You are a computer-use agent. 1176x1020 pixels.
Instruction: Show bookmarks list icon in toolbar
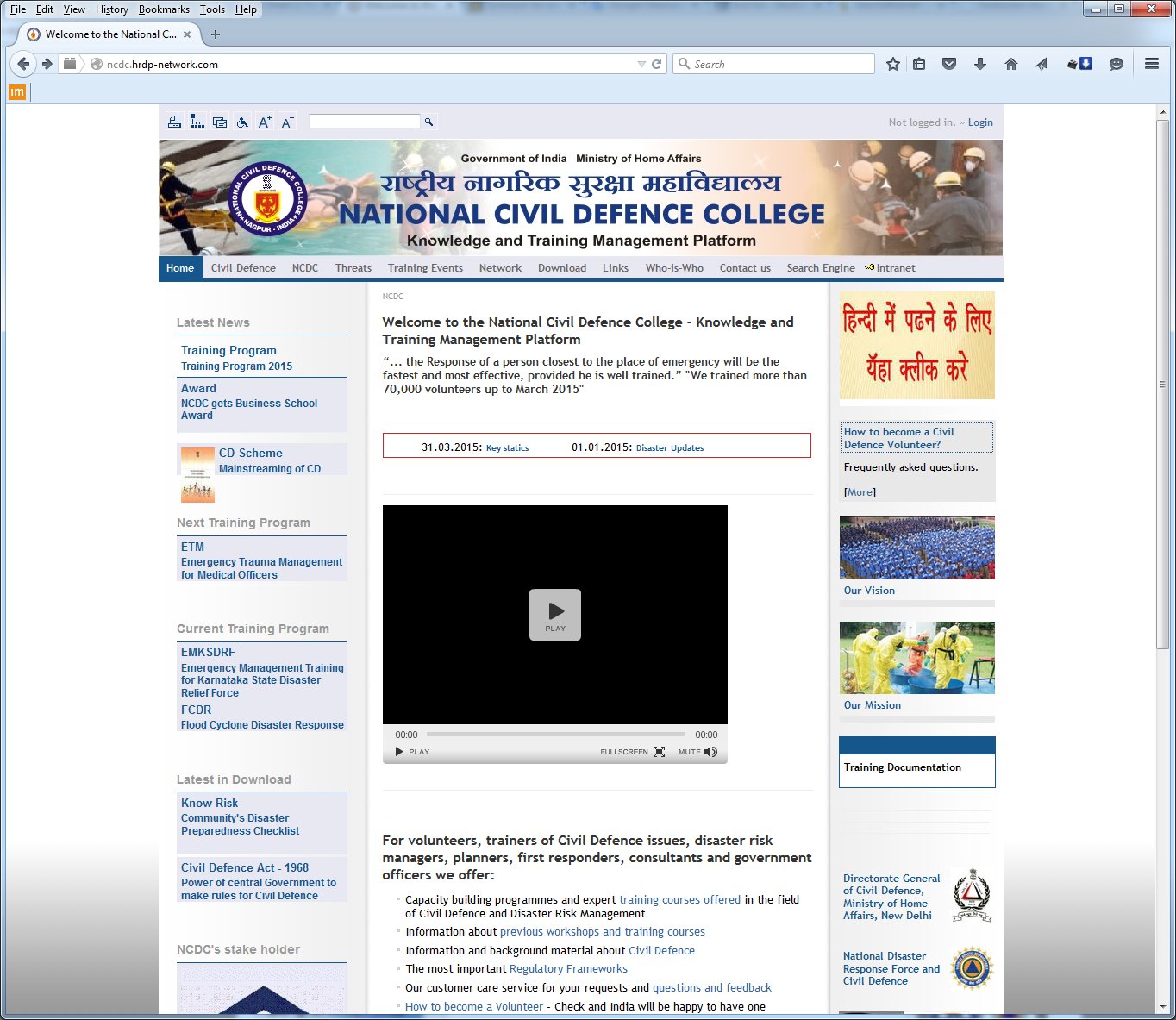(x=919, y=64)
